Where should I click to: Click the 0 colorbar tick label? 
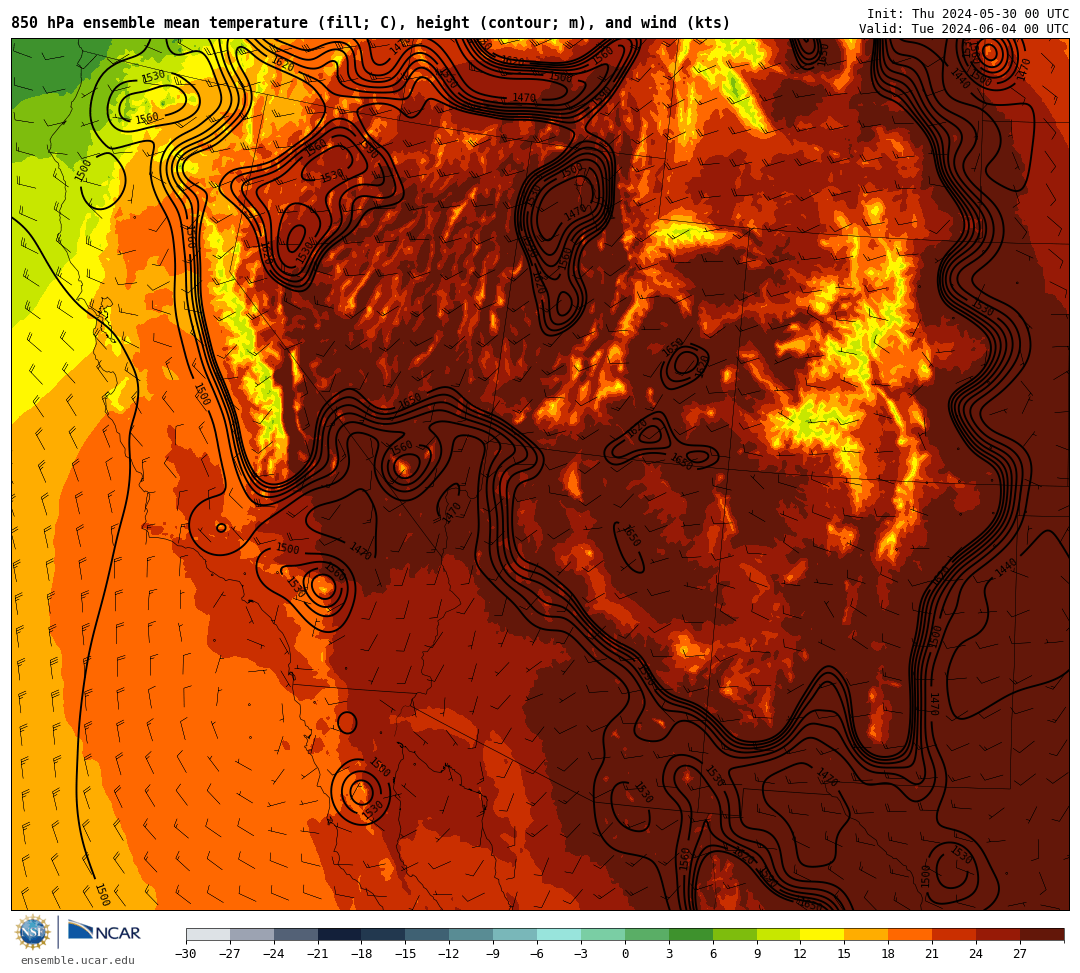point(625,954)
